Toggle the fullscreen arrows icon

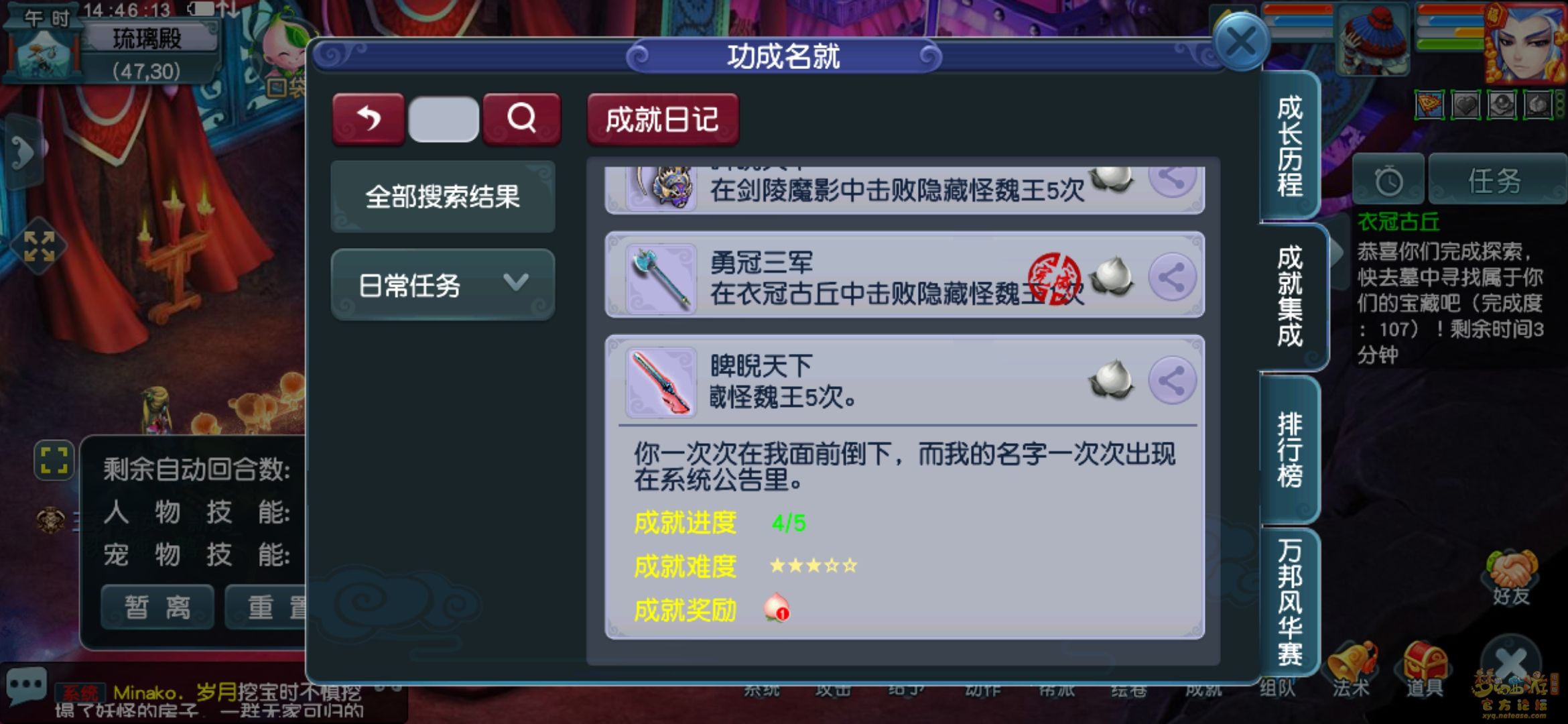click(39, 246)
